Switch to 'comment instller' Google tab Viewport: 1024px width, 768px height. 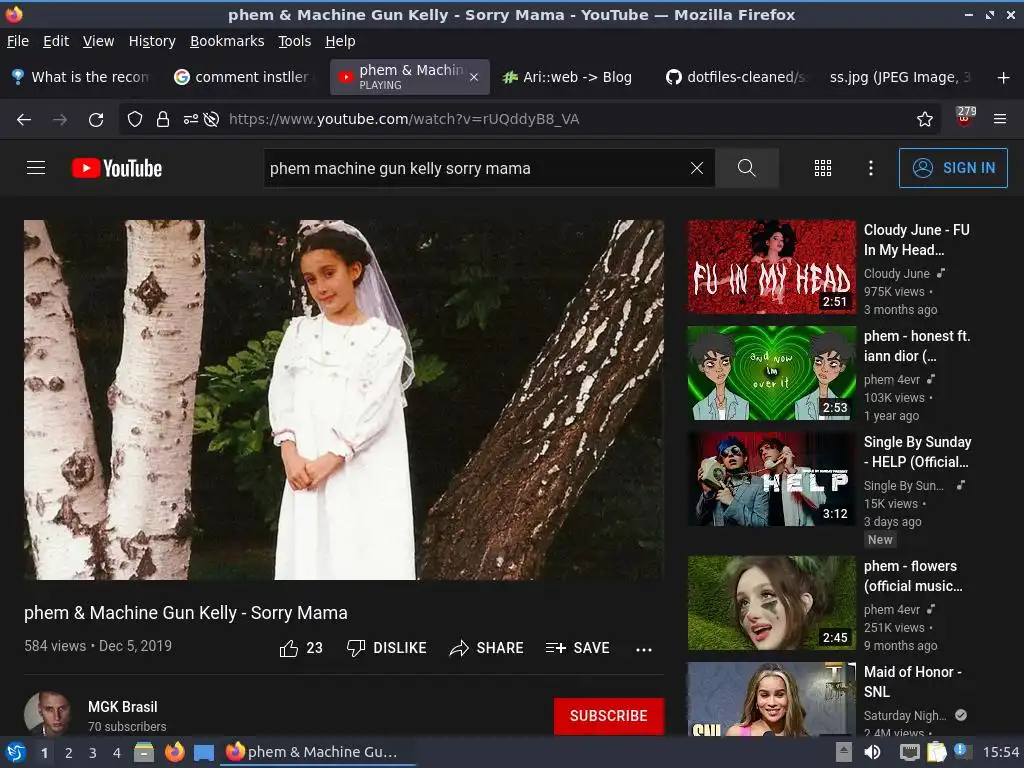click(x=245, y=77)
